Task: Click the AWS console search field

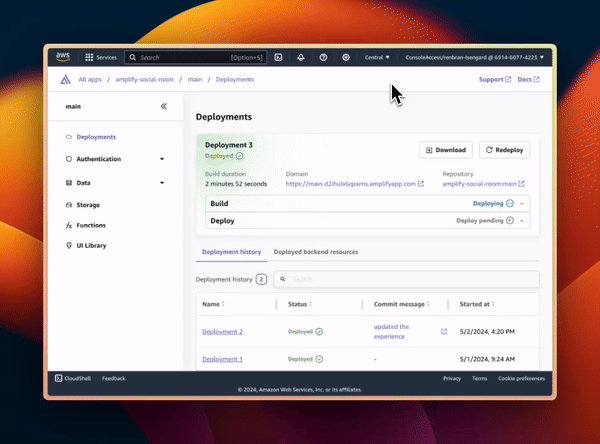Action: click(x=196, y=57)
